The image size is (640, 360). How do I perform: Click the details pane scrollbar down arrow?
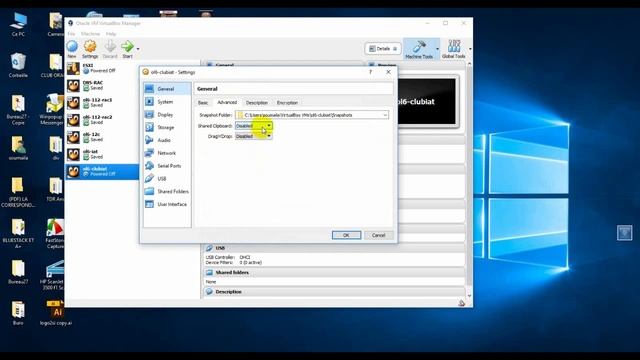point(469,296)
